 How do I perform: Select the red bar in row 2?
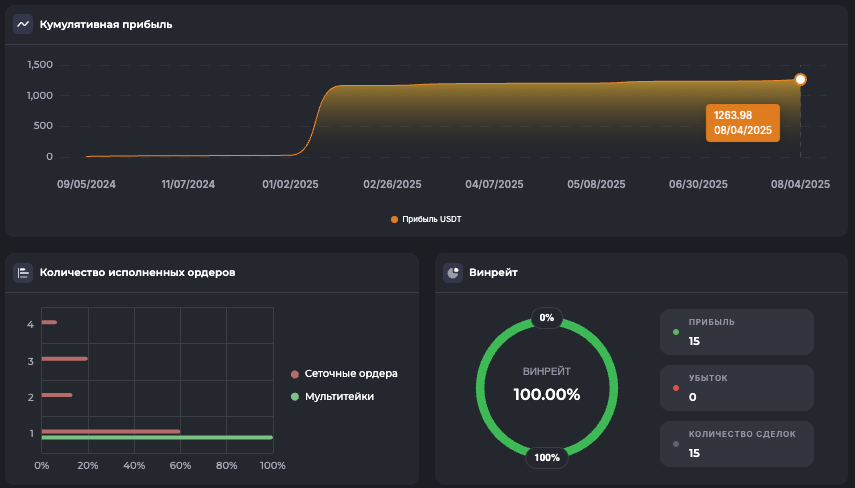(x=57, y=395)
